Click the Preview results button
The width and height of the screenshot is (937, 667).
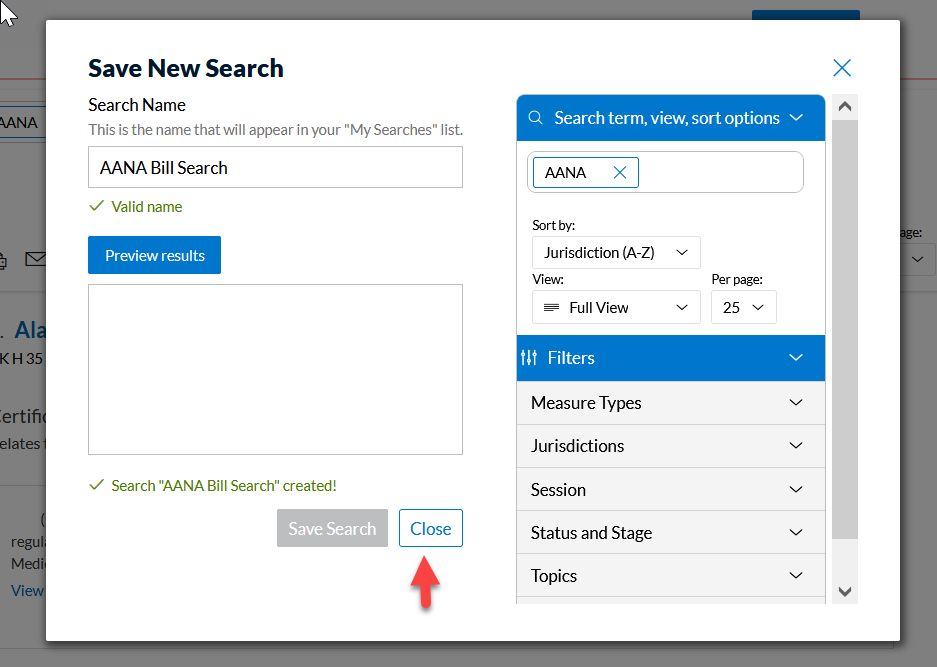154,256
